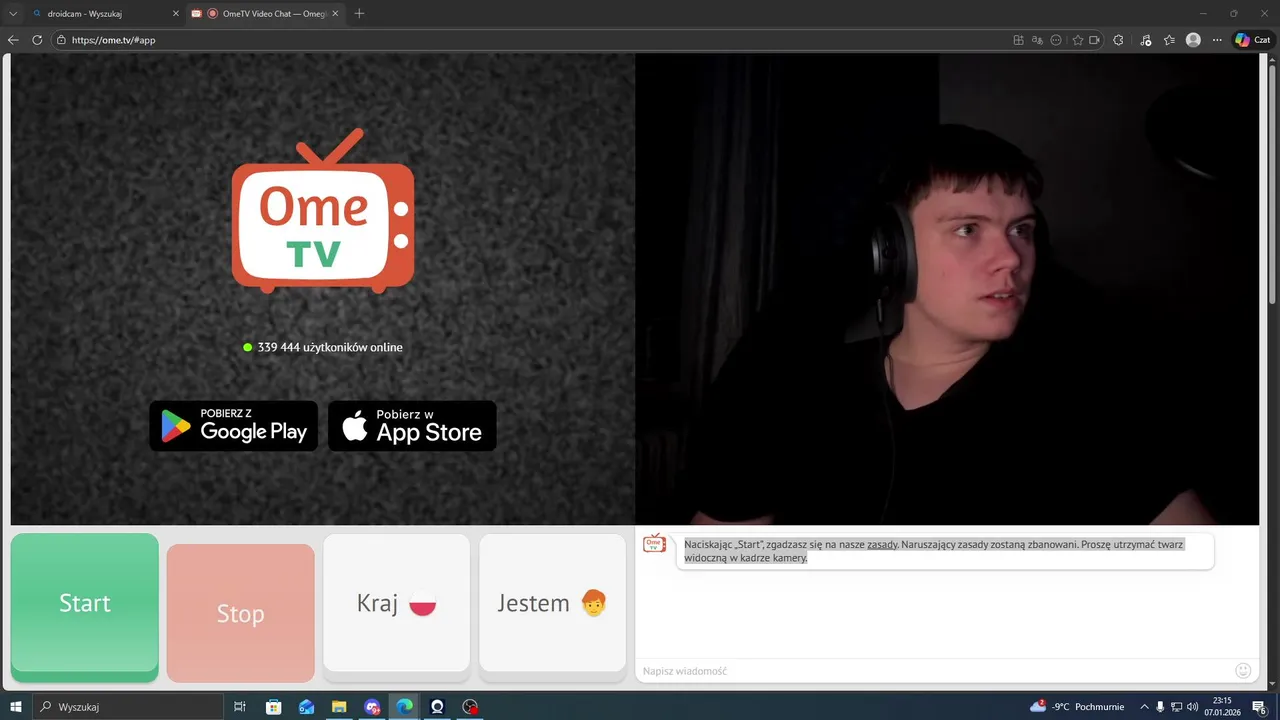1280x720 pixels.
Task: Open the Kraj country selector
Action: 397,603
